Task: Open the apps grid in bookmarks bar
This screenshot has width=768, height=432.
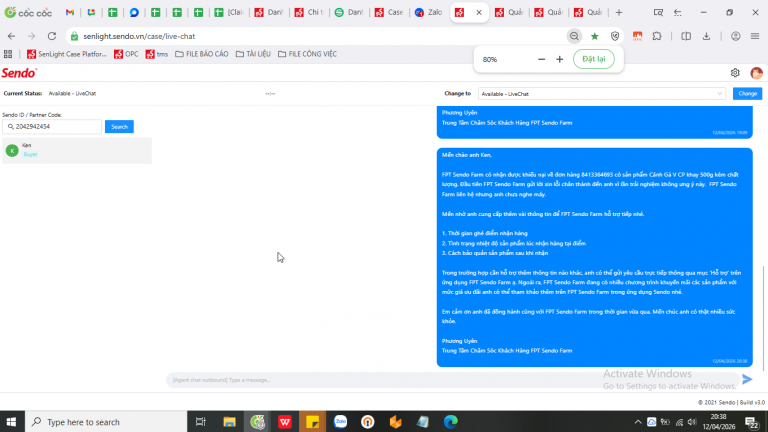Action: pyautogui.click(x=8, y=54)
